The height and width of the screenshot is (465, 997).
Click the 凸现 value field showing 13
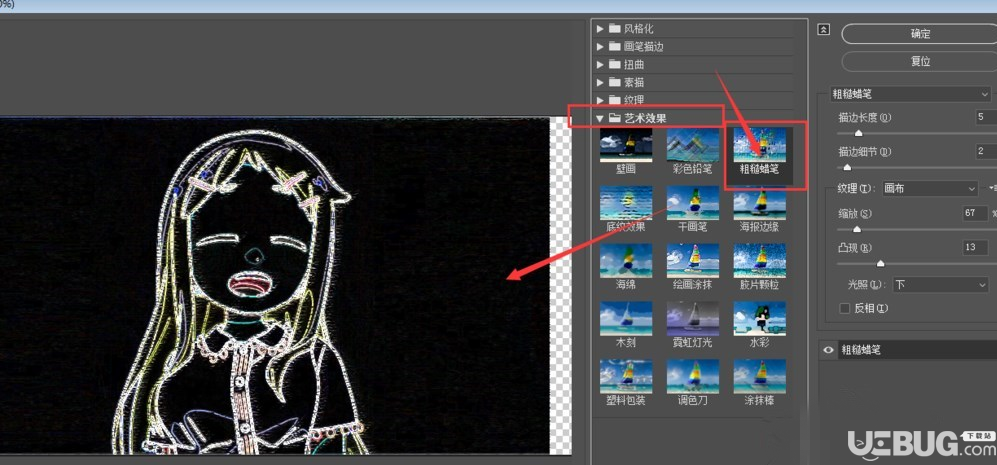pyautogui.click(x=975, y=247)
